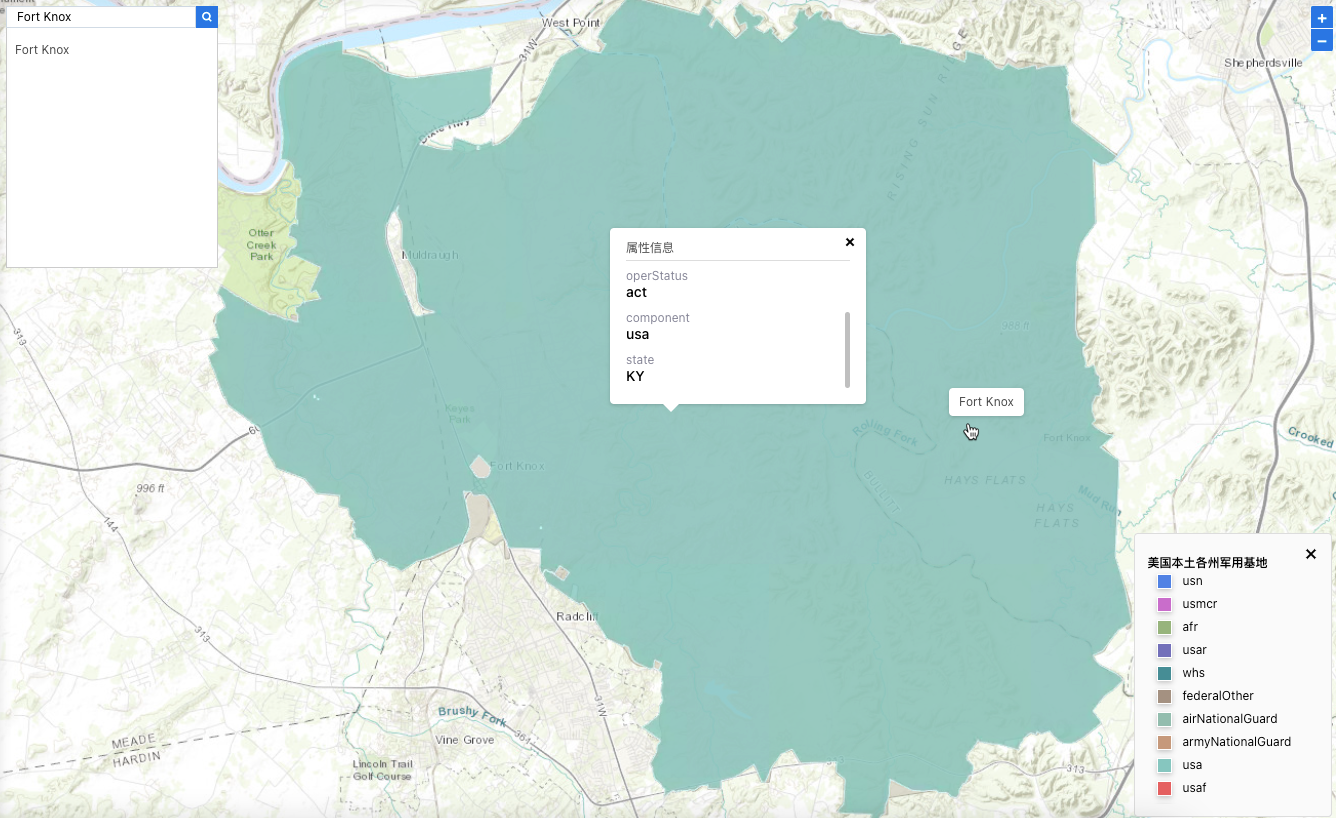Click the usmcr legend color swatch

tap(1164, 604)
